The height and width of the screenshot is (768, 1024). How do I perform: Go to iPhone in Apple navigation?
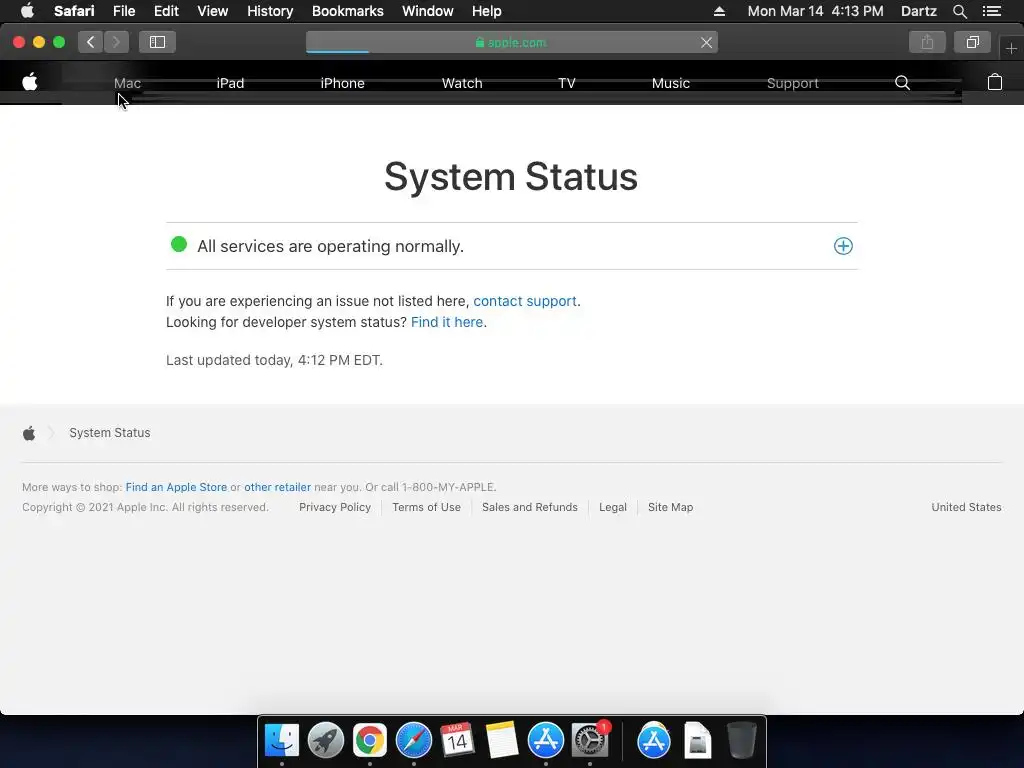(x=342, y=83)
